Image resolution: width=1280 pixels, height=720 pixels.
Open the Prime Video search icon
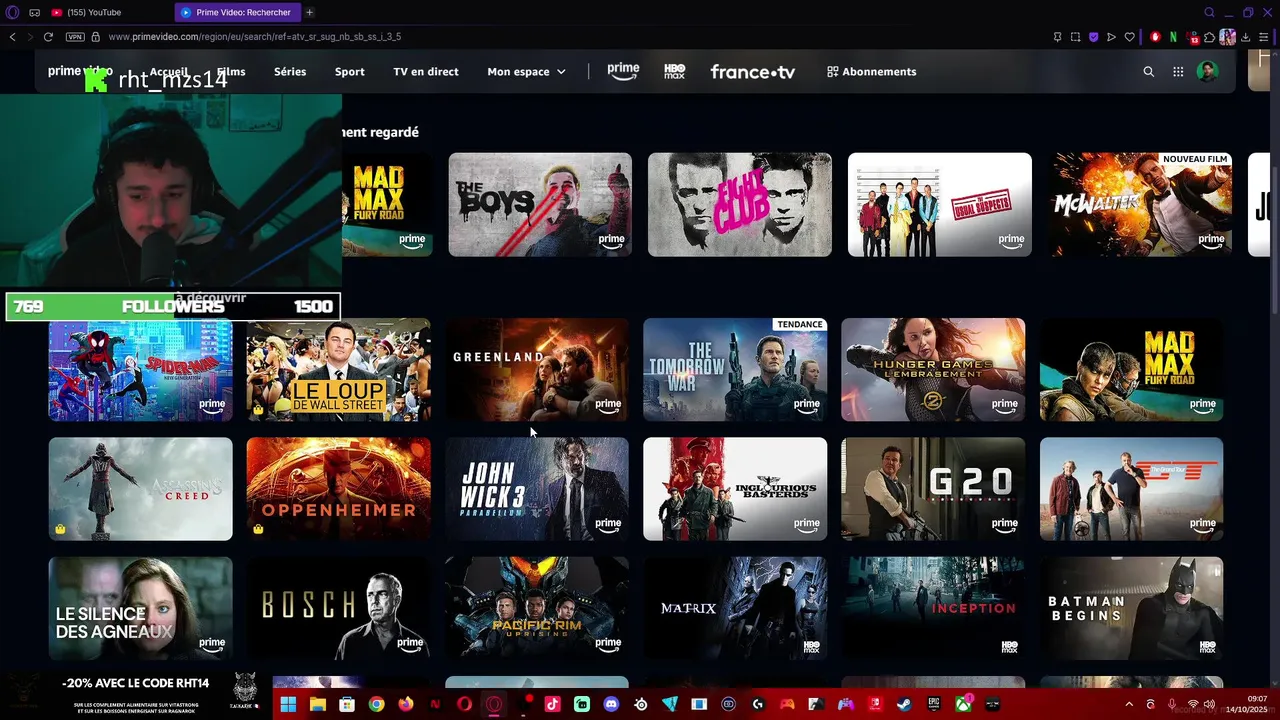[1148, 72]
